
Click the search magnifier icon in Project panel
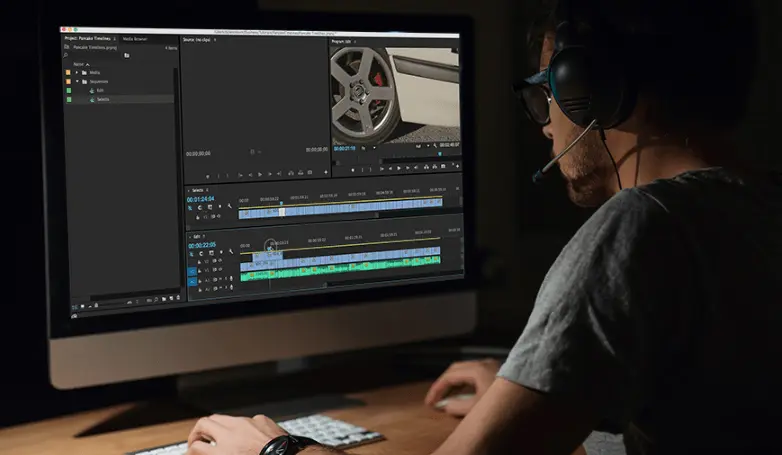click(x=66, y=55)
